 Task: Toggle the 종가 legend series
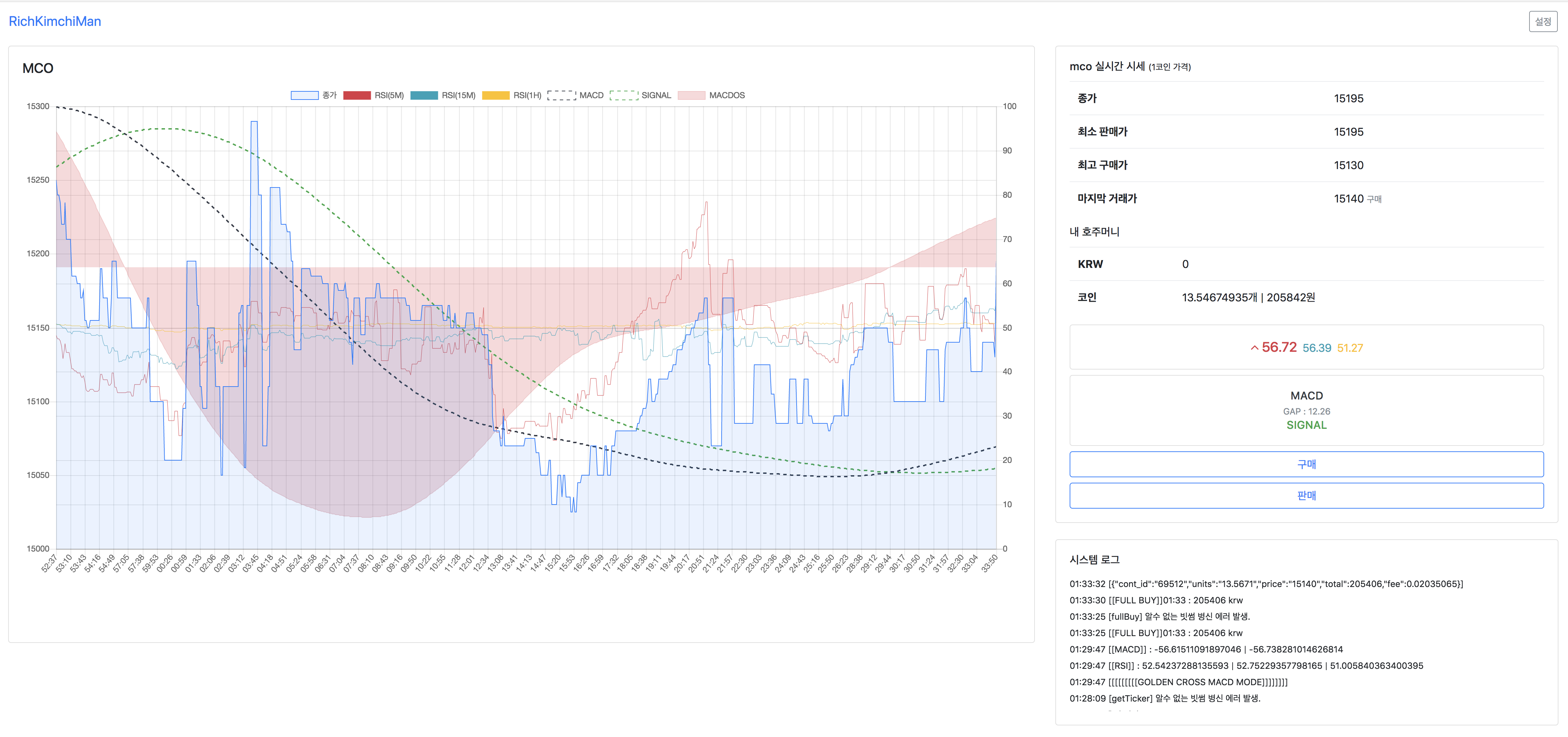point(314,95)
